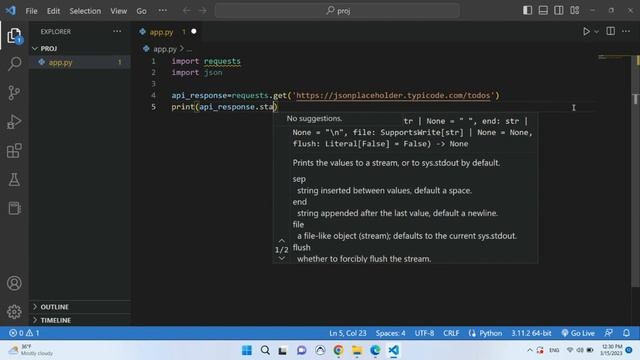Open the overflow menu ellipsis in menu bar
640x360 pixels.
click(x=162, y=11)
